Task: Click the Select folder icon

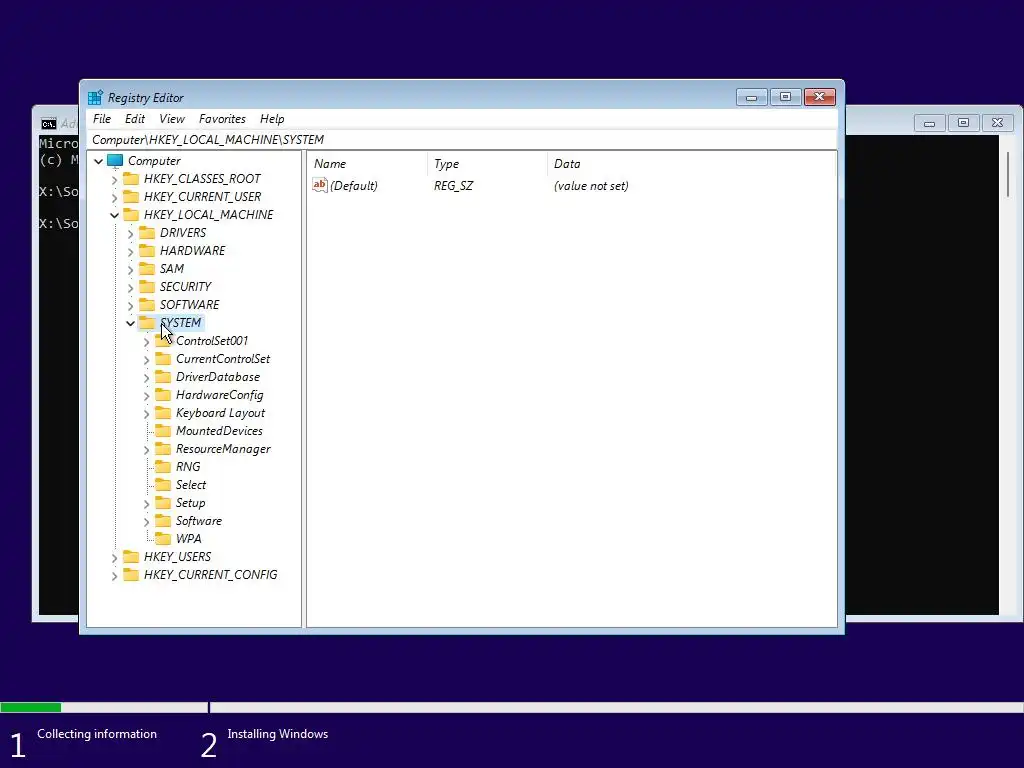Action: (x=163, y=485)
